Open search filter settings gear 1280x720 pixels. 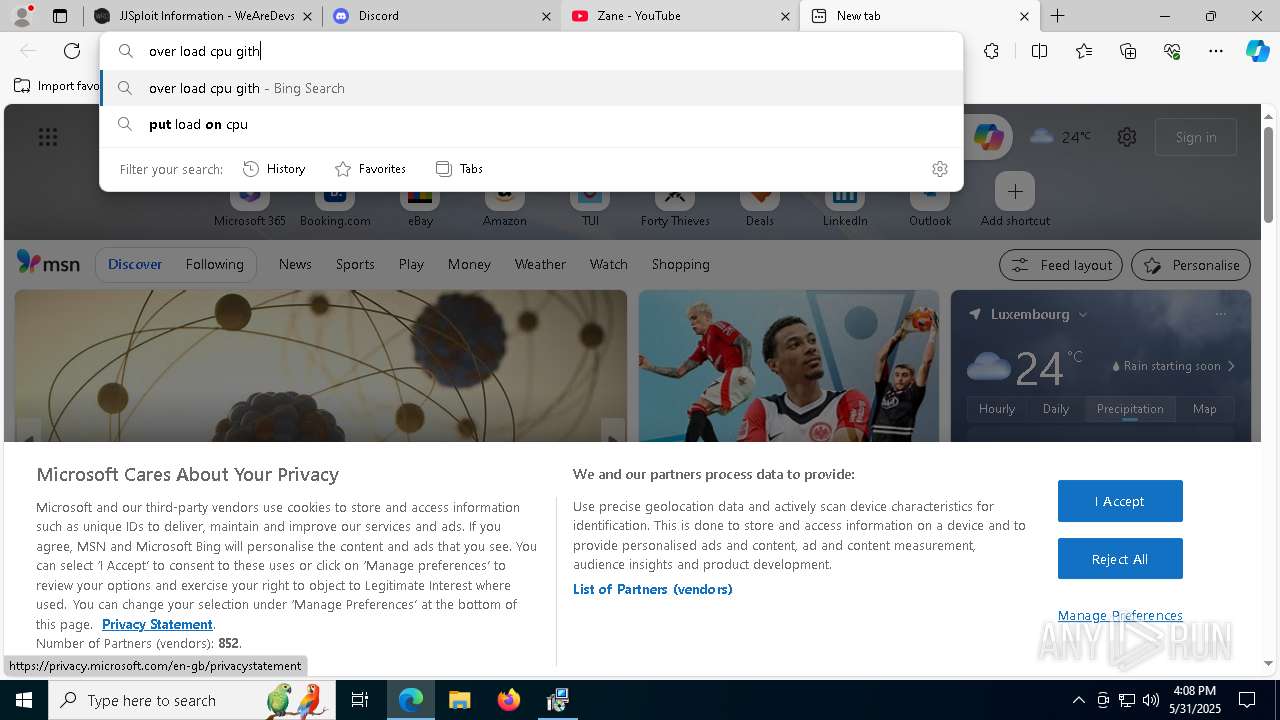939,169
